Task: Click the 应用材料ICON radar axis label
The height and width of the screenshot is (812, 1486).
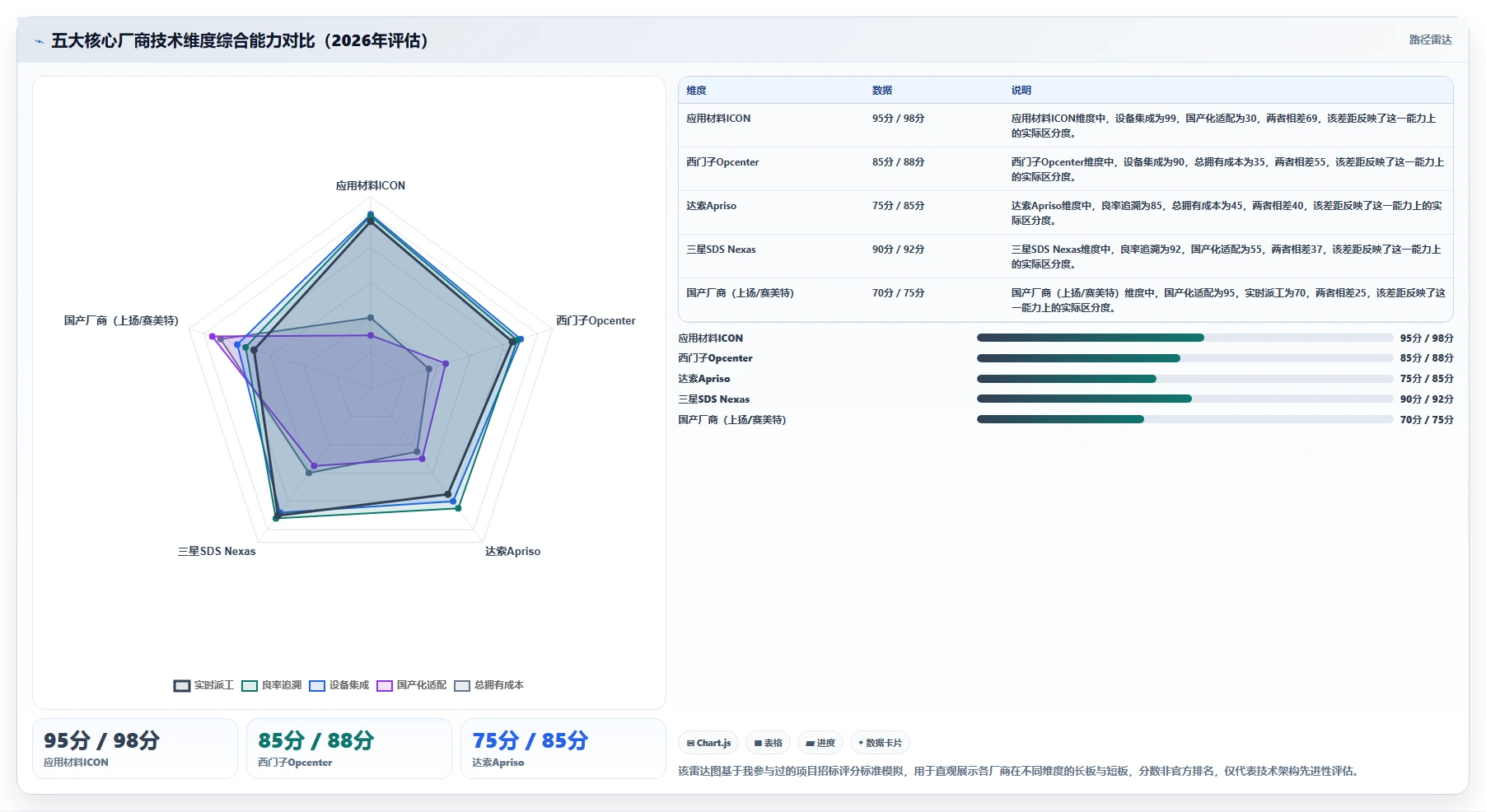Action: (x=371, y=186)
